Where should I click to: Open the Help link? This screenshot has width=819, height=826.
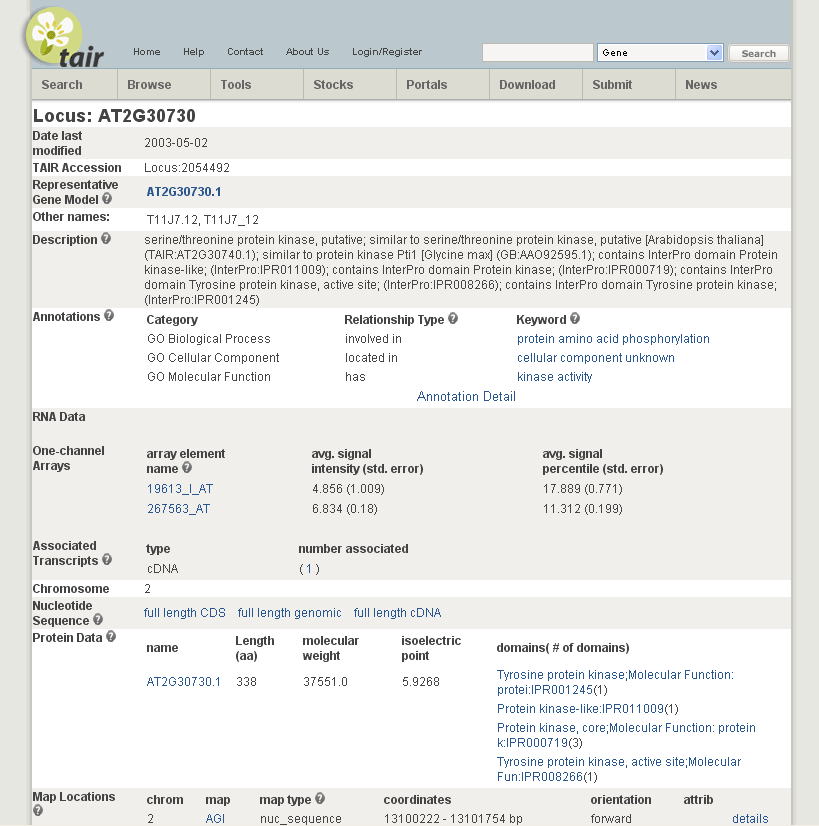(x=193, y=52)
